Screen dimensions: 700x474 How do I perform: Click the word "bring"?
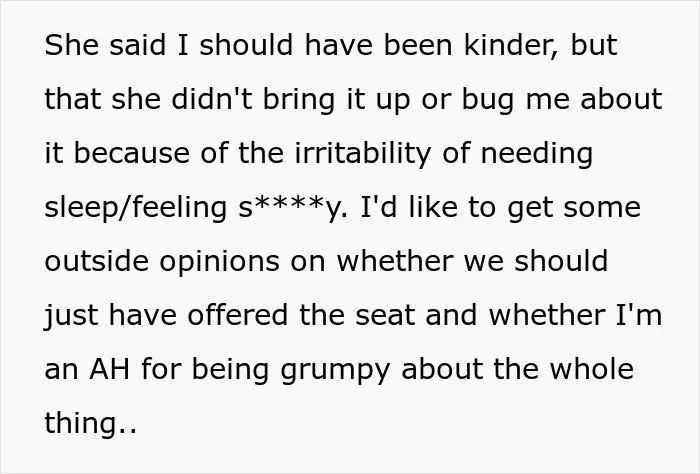click(x=298, y=100)
